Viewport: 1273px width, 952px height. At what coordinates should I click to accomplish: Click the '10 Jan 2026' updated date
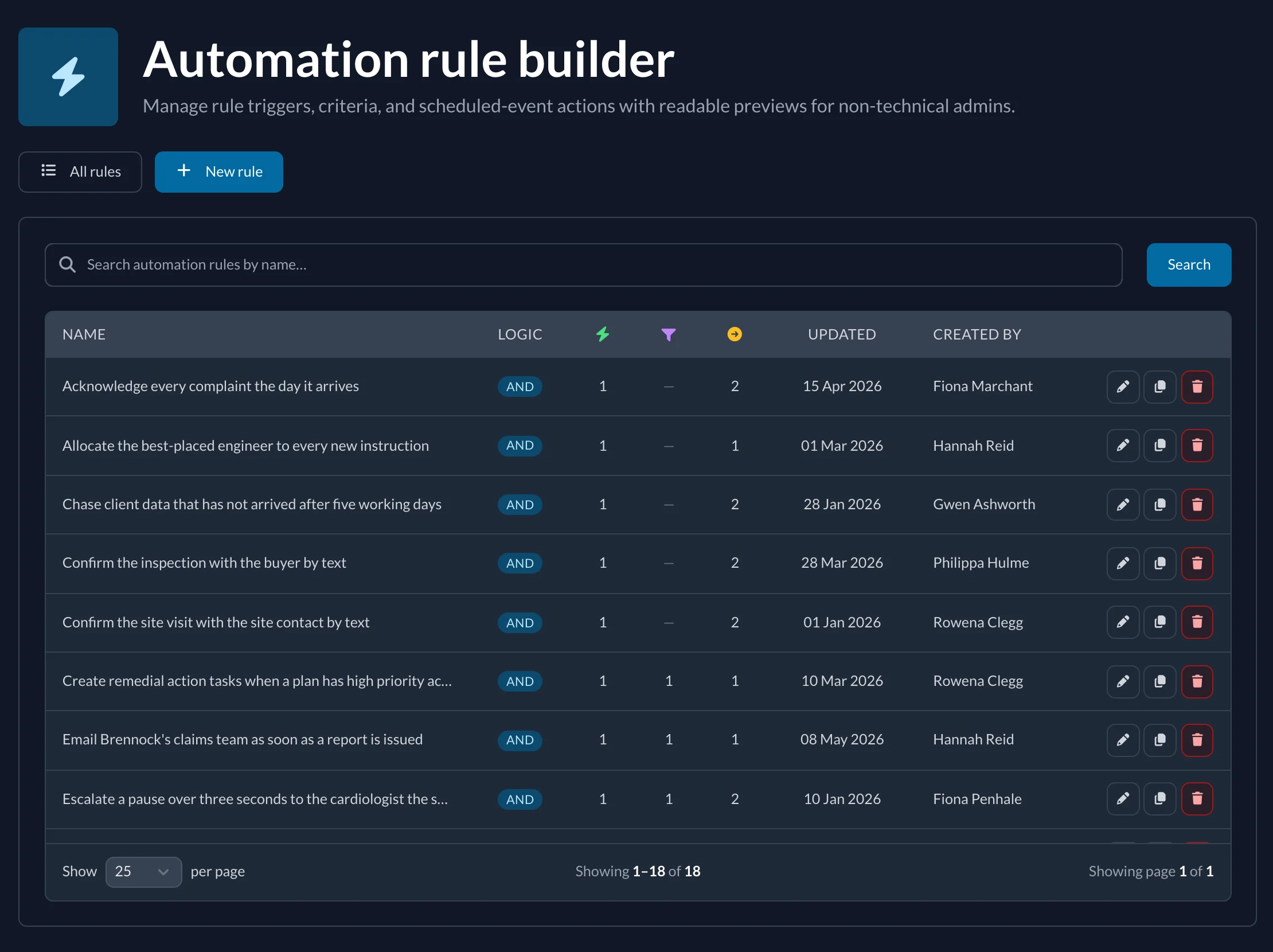[x=841, y=799]
